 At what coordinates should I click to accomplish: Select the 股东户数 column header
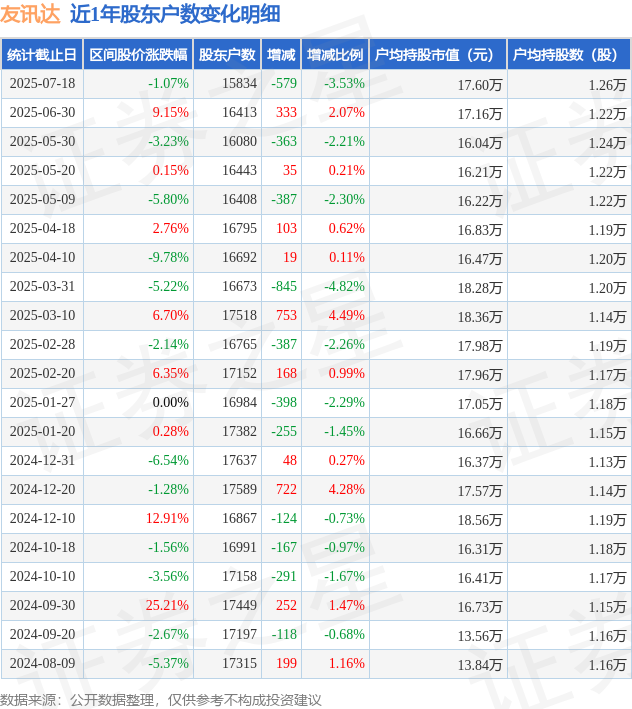point(227,55)
